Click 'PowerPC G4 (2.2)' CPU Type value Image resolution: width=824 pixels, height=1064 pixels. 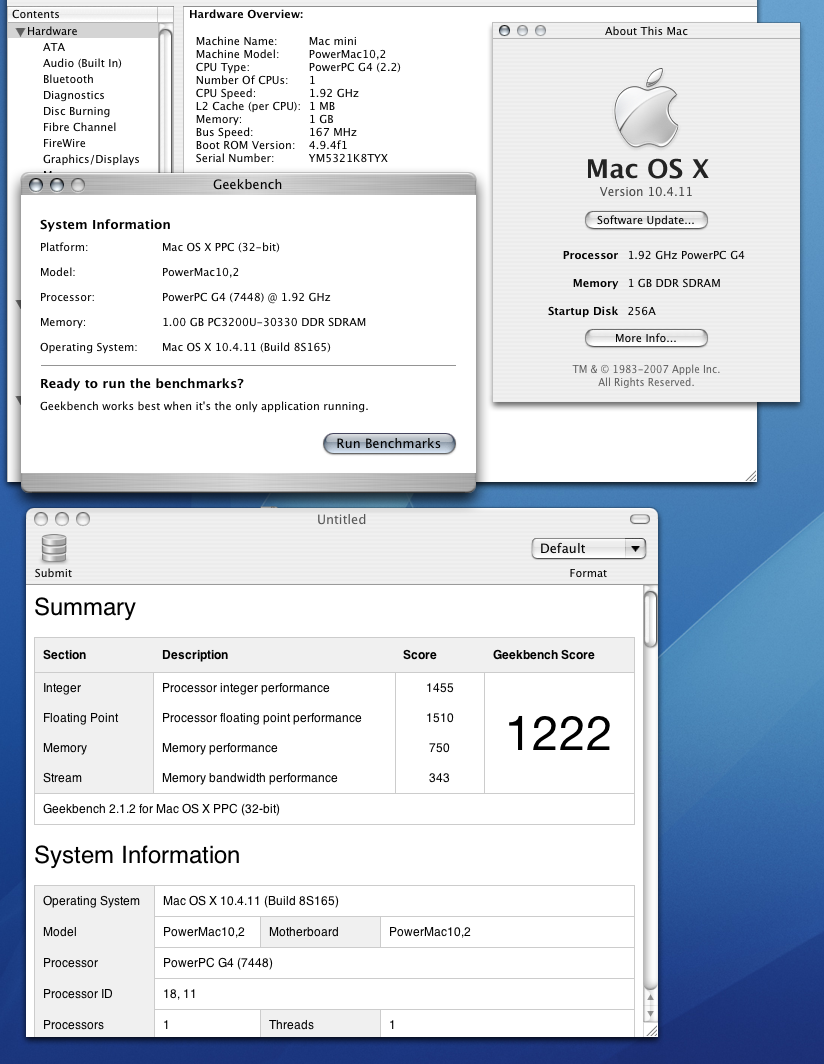click(354, 67)
